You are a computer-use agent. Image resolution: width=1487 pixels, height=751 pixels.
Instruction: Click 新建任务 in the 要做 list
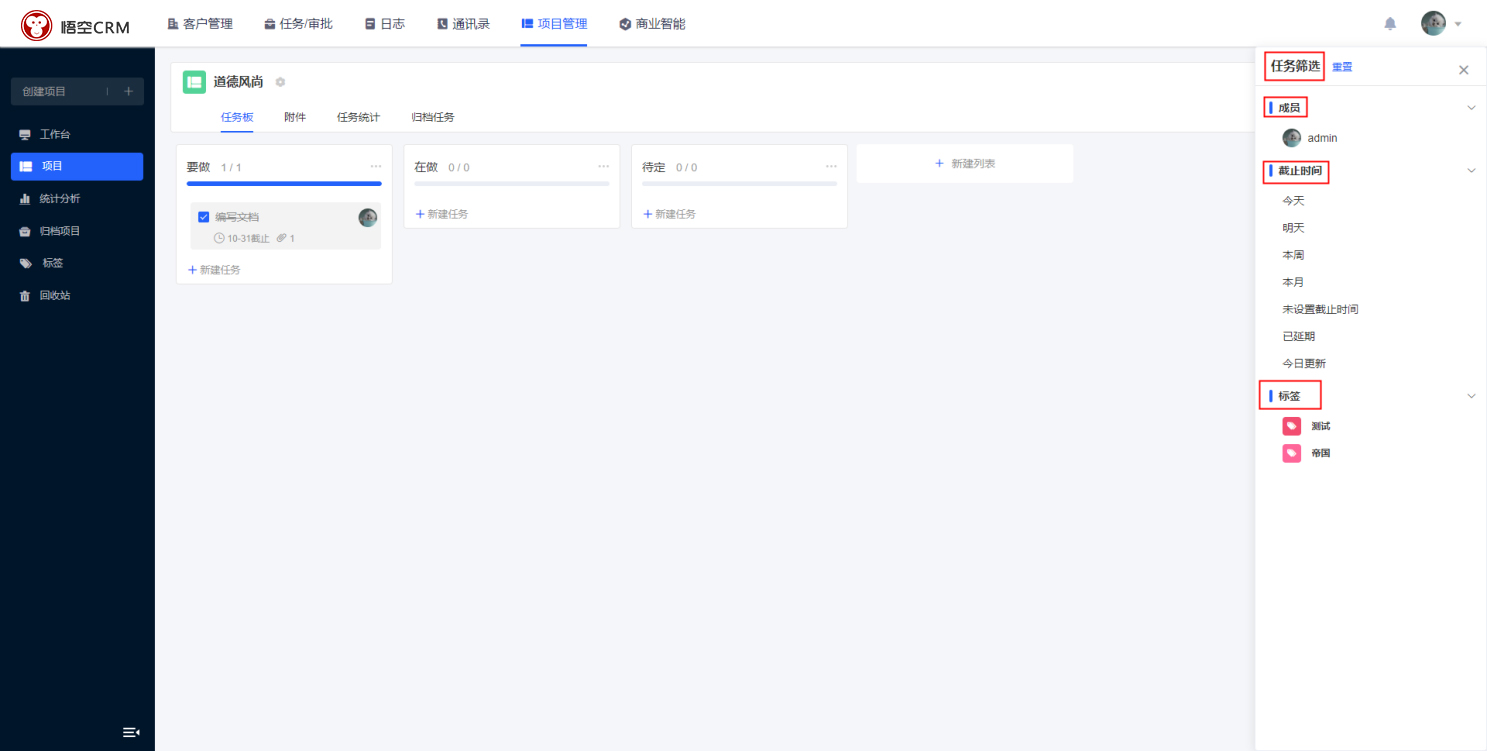[x=215, y=270]
